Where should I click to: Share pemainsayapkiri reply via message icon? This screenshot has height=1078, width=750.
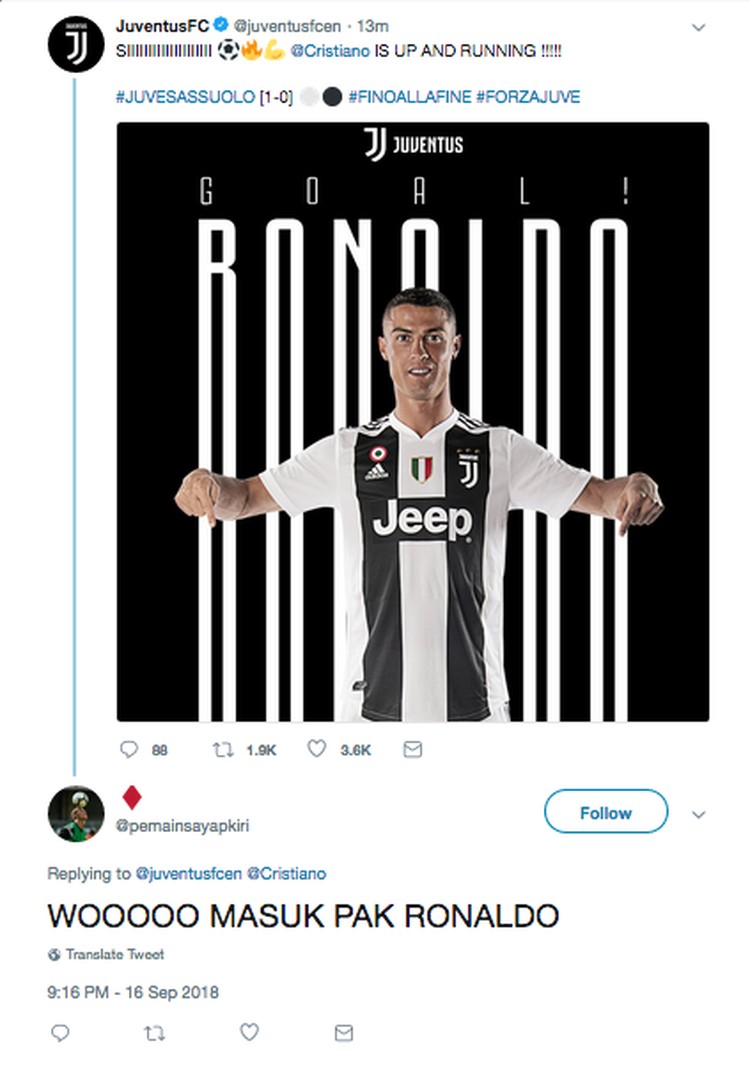[x=344, y=1033]
